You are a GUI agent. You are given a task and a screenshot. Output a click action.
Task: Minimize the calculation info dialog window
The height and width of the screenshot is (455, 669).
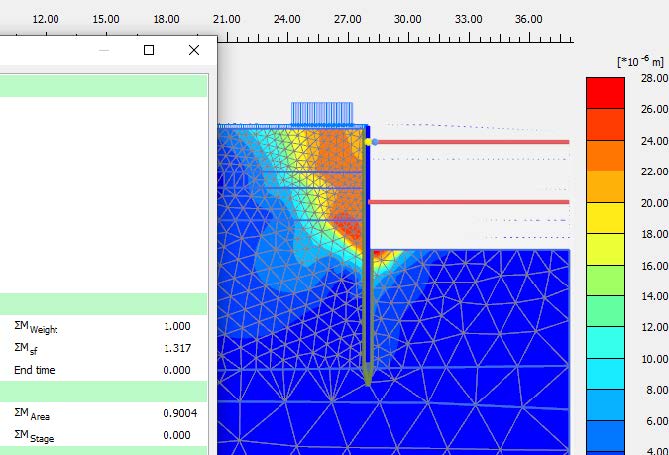(104, 50)
